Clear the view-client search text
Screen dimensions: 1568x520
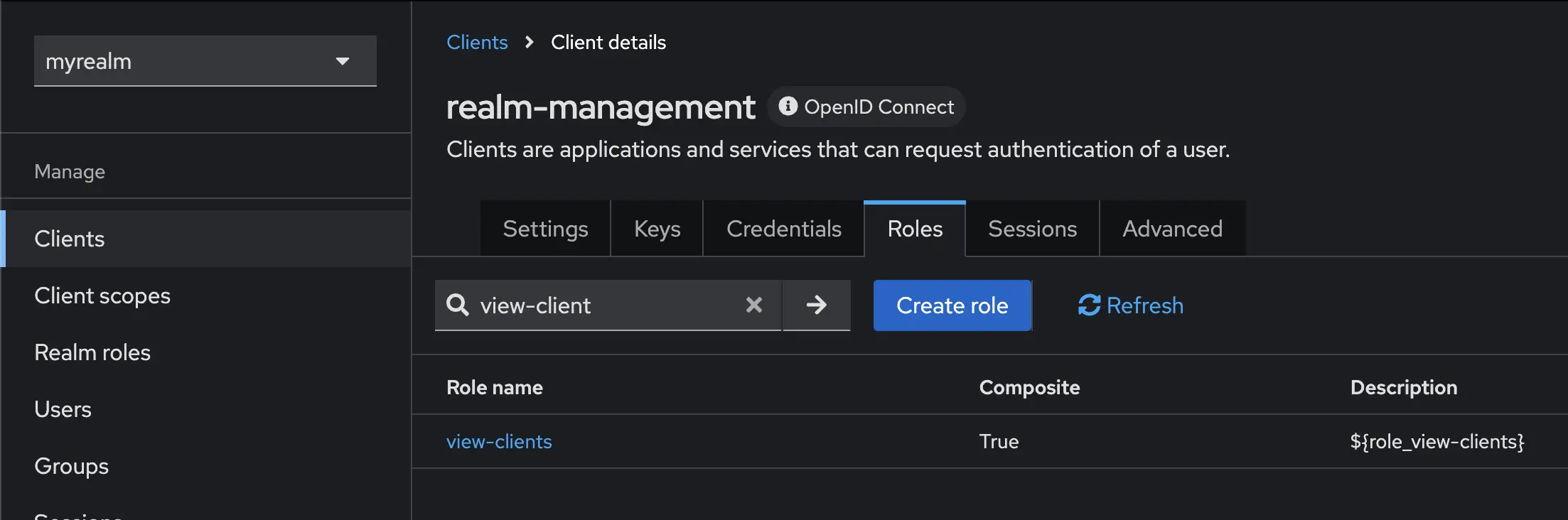[754, 305]
